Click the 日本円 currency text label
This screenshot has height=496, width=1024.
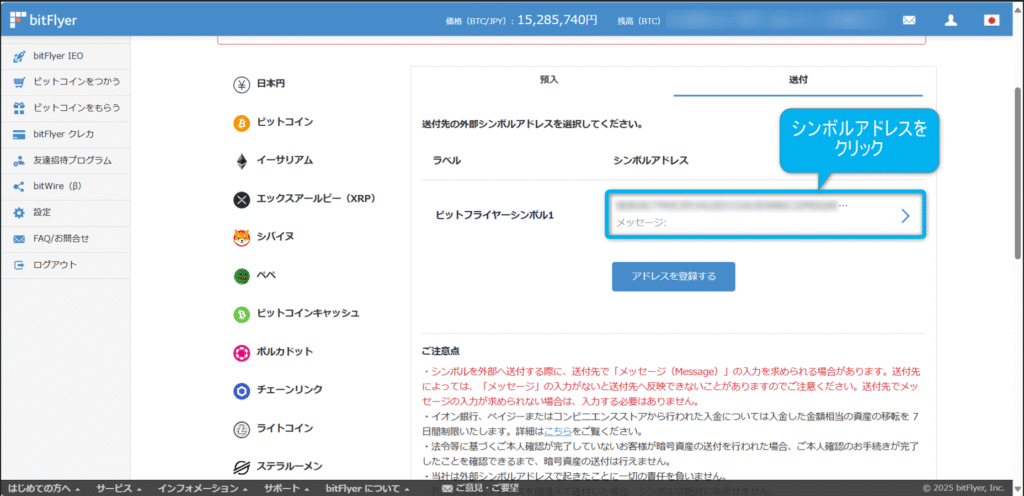[270, 84]
